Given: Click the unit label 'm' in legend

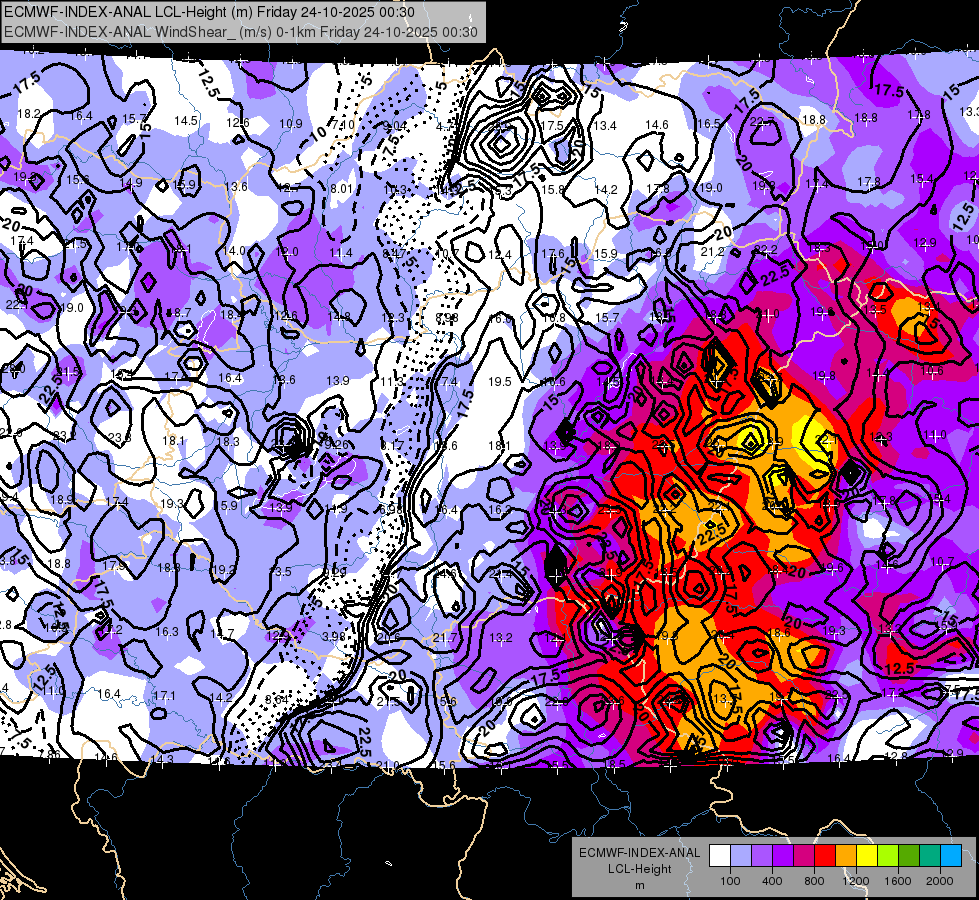Looking at the screenshot, I should [639, 886].
